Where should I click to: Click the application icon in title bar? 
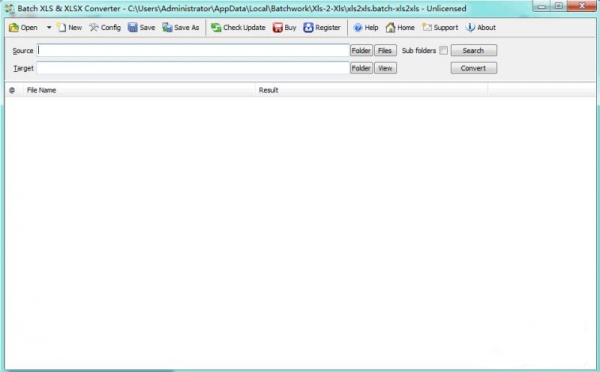pos(9,8)
